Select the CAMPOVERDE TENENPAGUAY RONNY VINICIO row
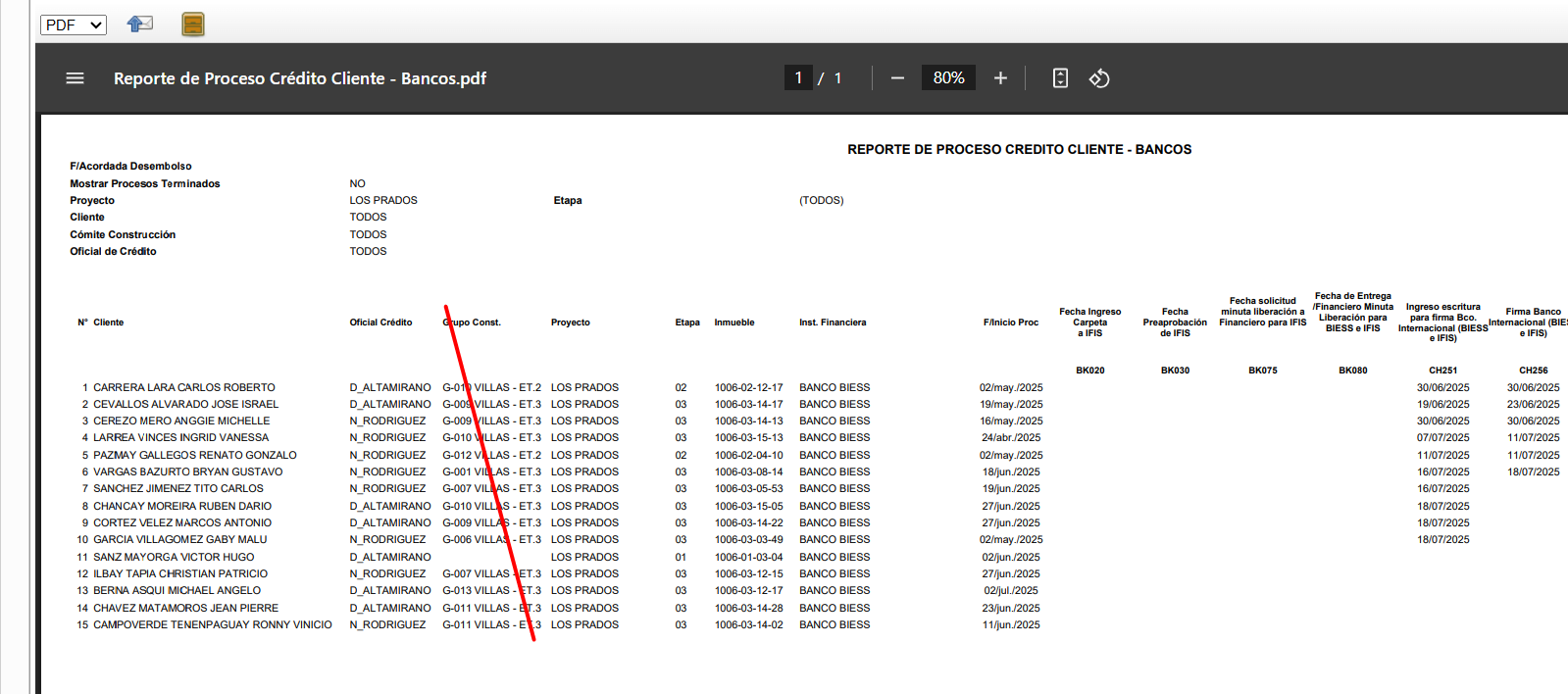The height and width of the screenshot is (694, 1568). pos(212,624)
